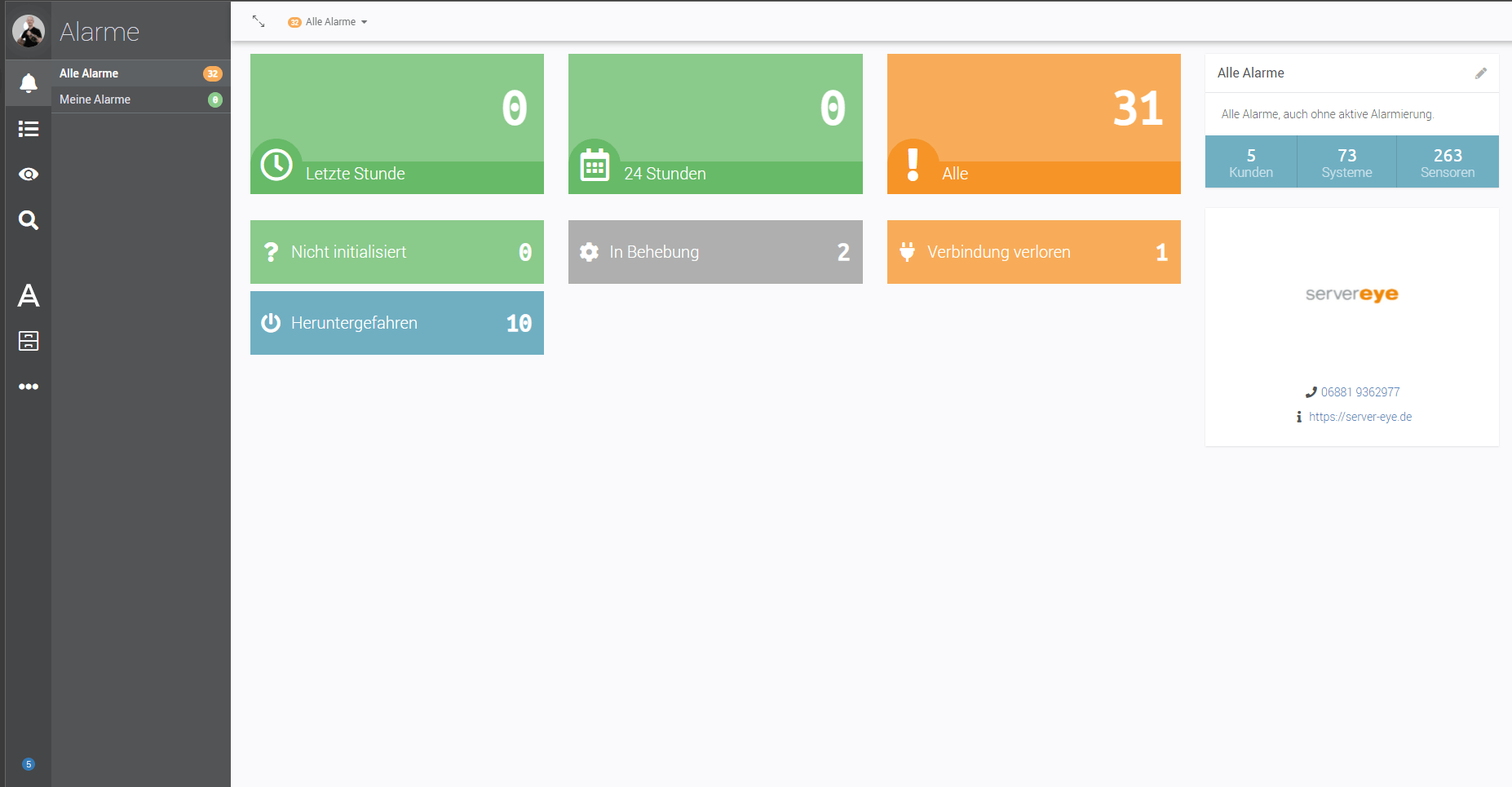Click the eye icon in sidebar
This screenshot has height=787, width=1512.
[29, 175]
